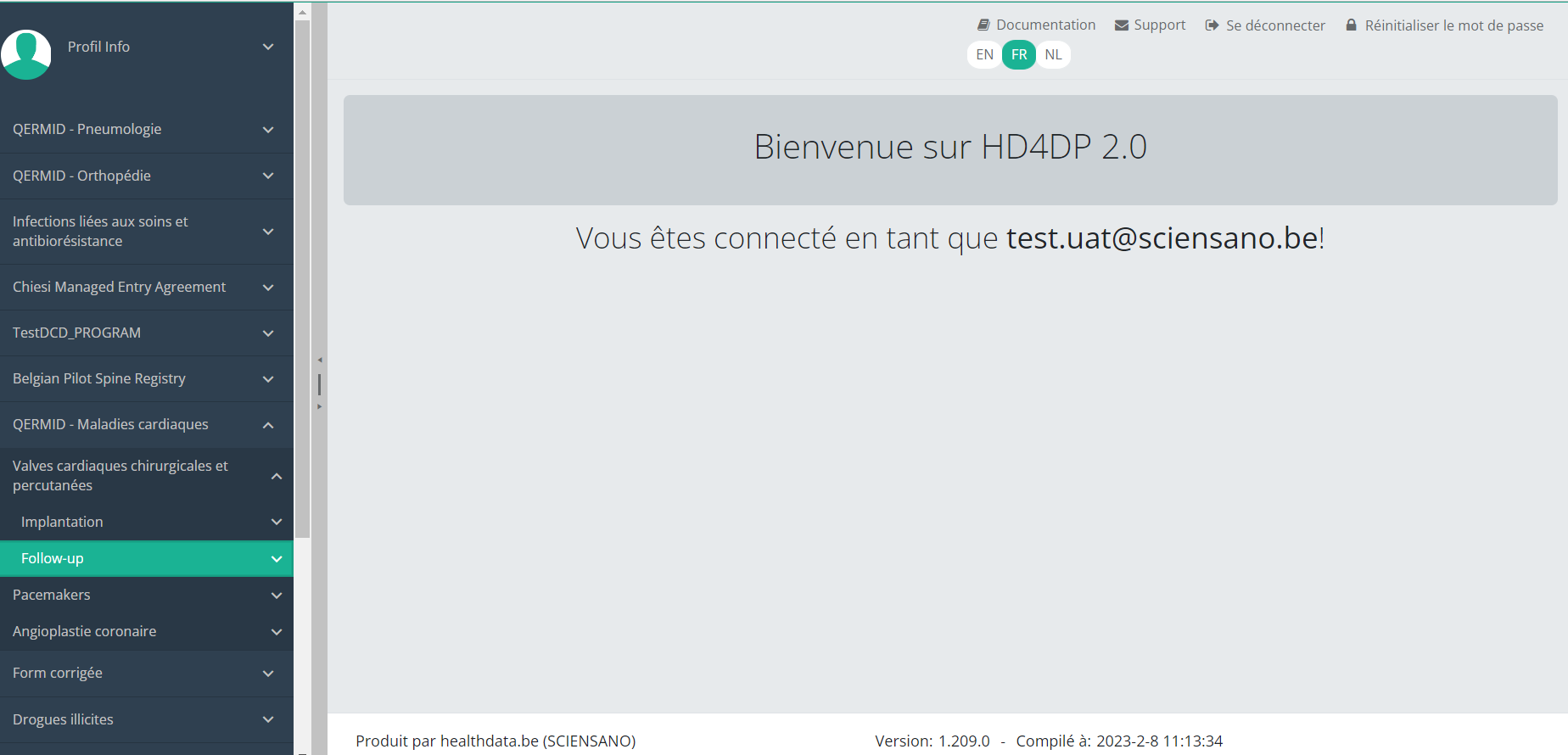1568x755 pixels.
Task: Open the Follow-up menu item
Action: point(53,558)
